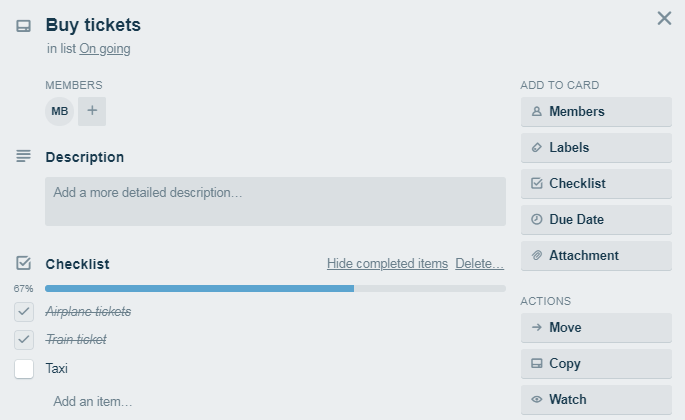Open the Due Date picker
This screenshot has height=420, width=685.
point(596,220)
